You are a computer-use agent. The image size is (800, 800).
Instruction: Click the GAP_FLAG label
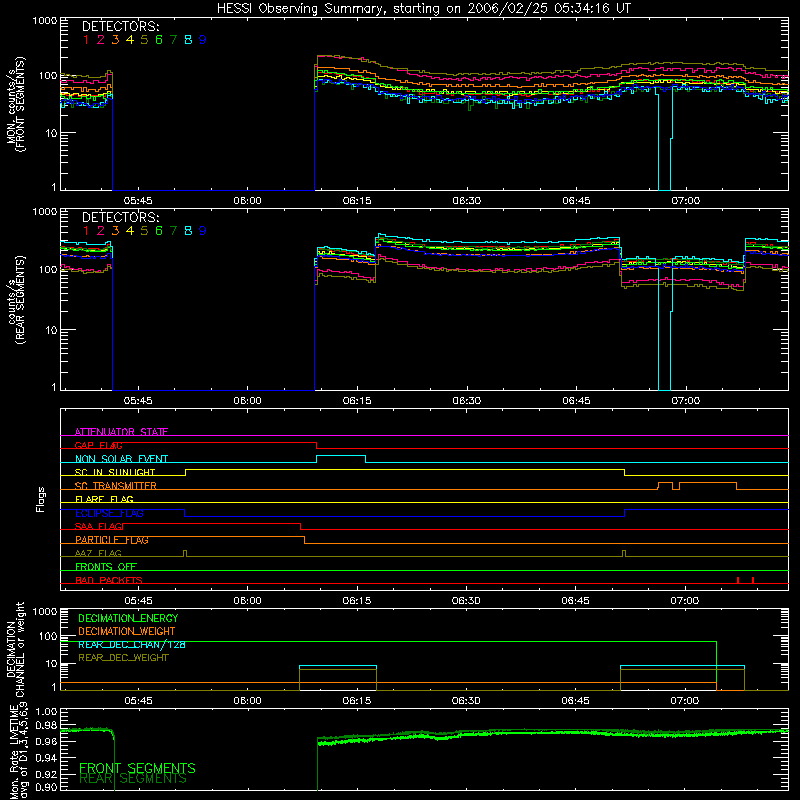[x=98, y=445]
